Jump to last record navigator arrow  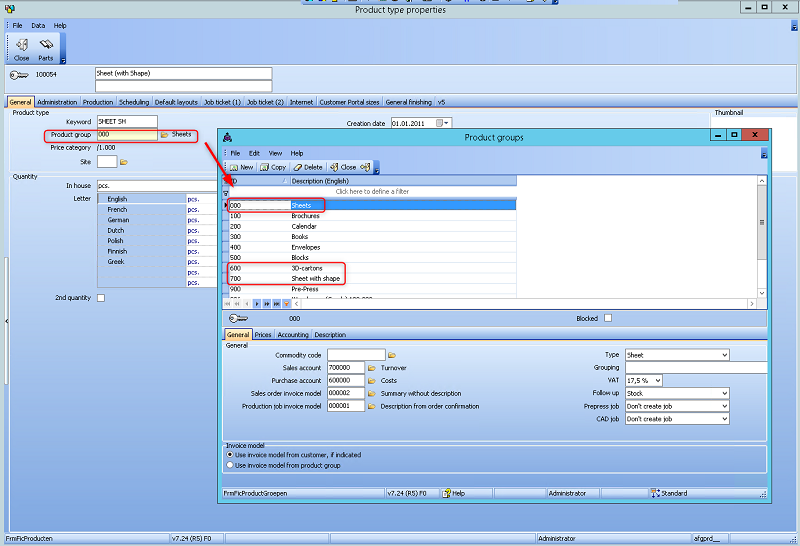pos(277,304)
